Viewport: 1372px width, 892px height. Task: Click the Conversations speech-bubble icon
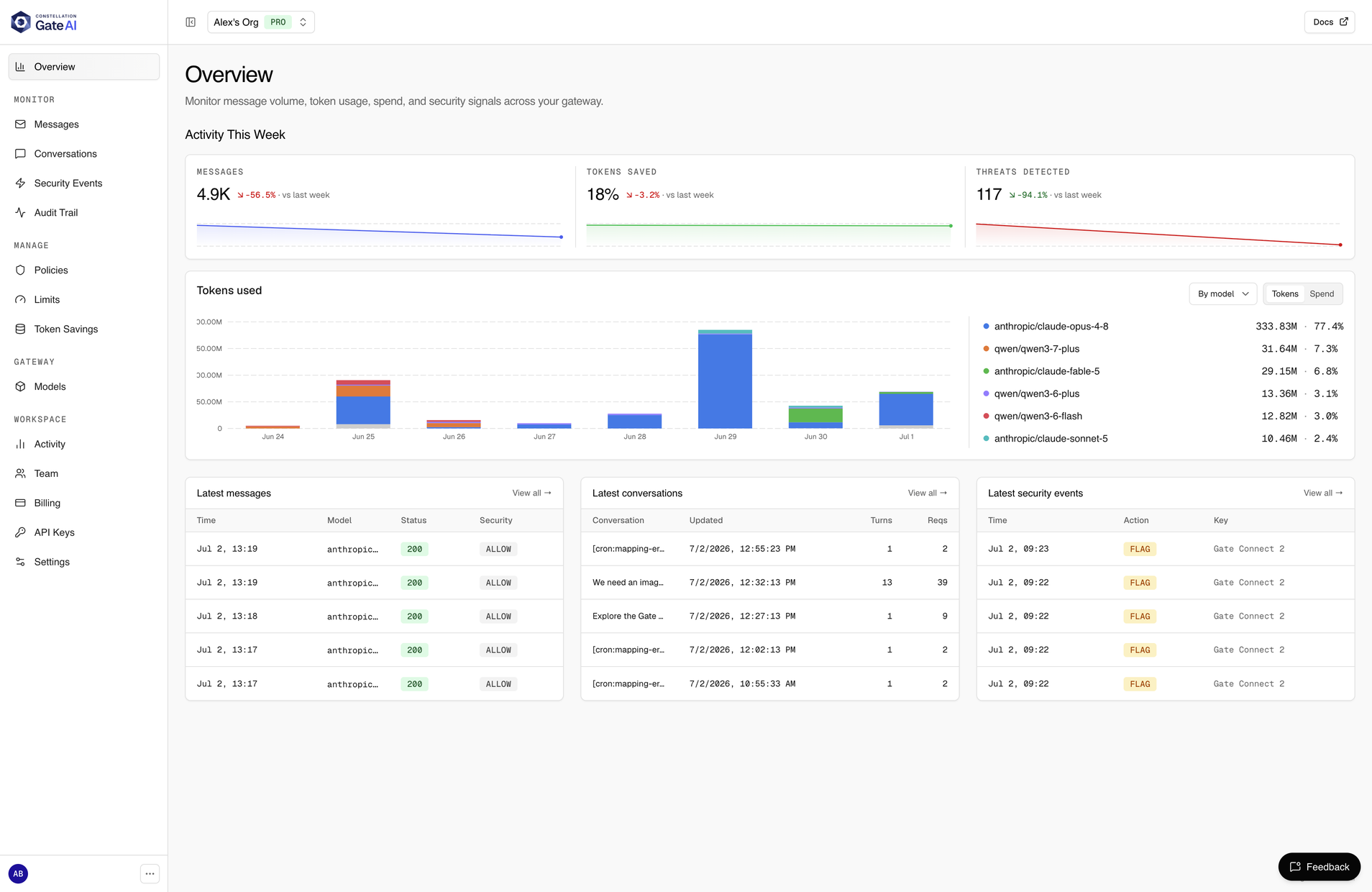click(20, 154)
